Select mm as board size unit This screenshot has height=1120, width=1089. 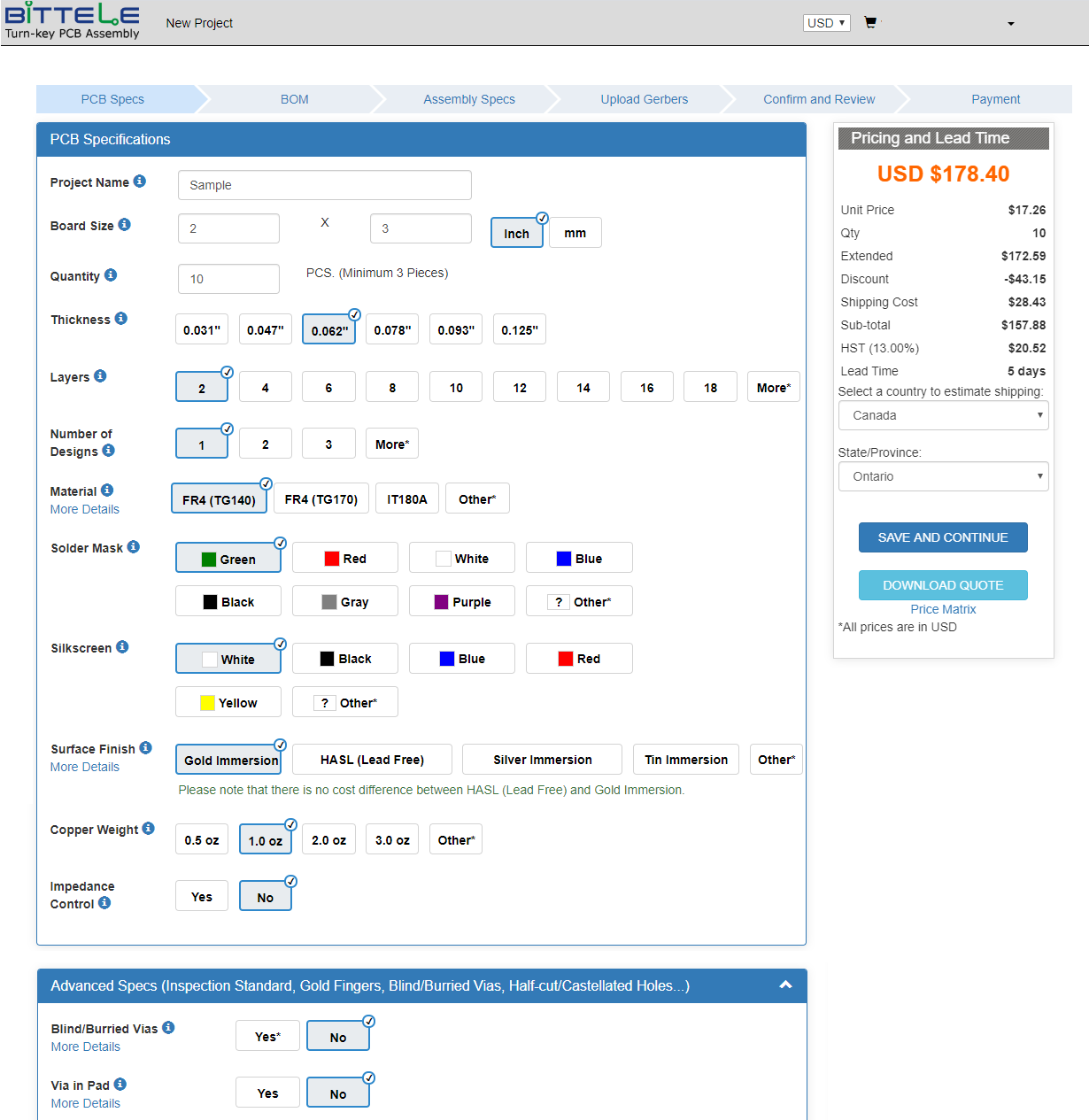[x=575, y=233]
